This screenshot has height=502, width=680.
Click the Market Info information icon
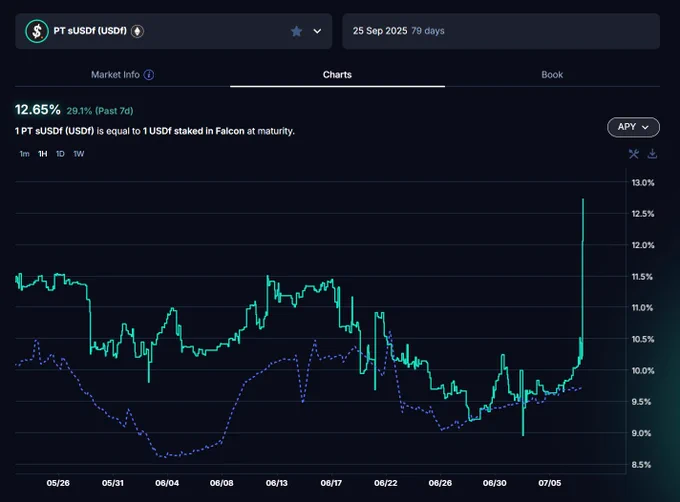coord(149,75)
